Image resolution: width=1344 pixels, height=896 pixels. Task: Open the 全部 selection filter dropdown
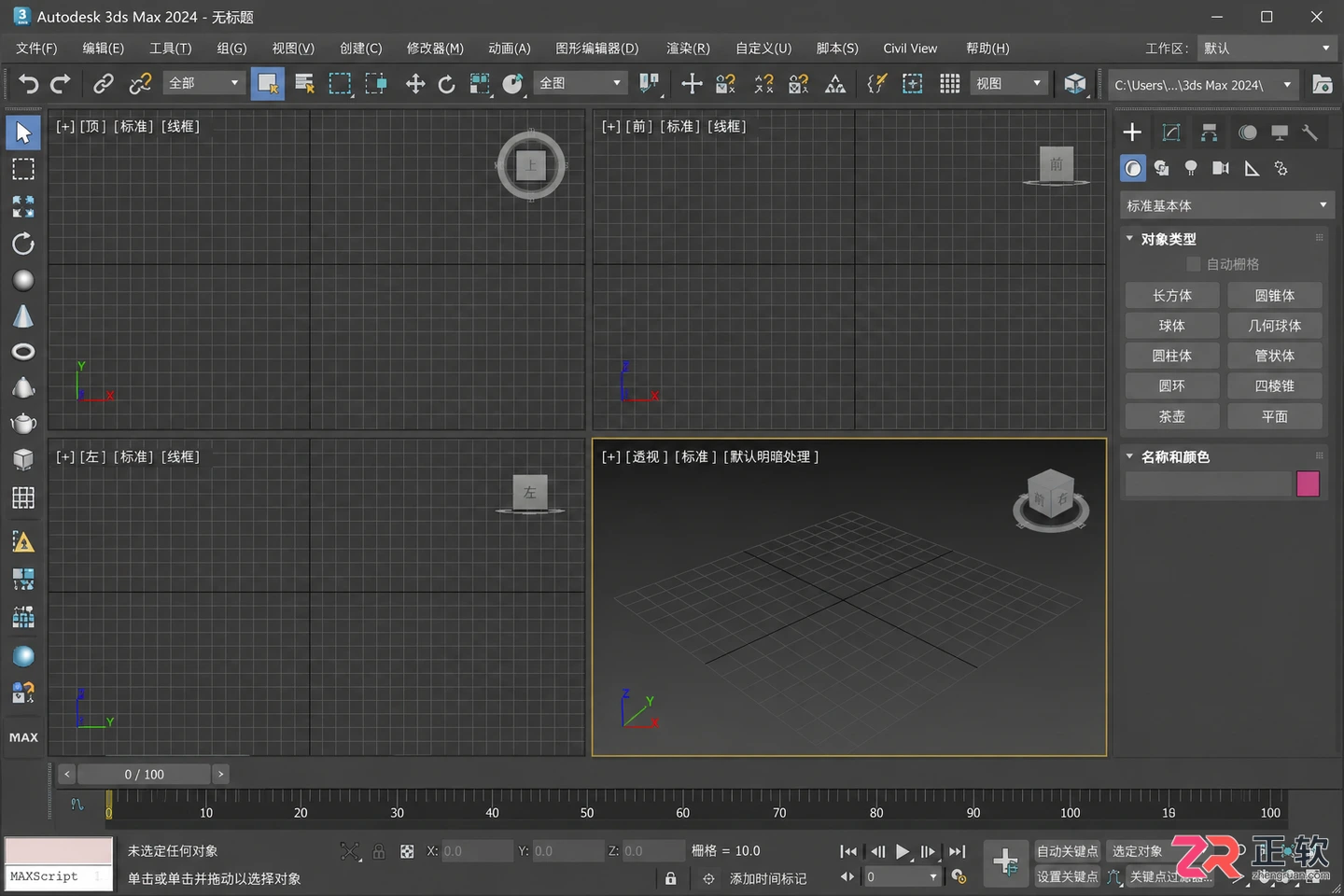[x=203, y=84]
